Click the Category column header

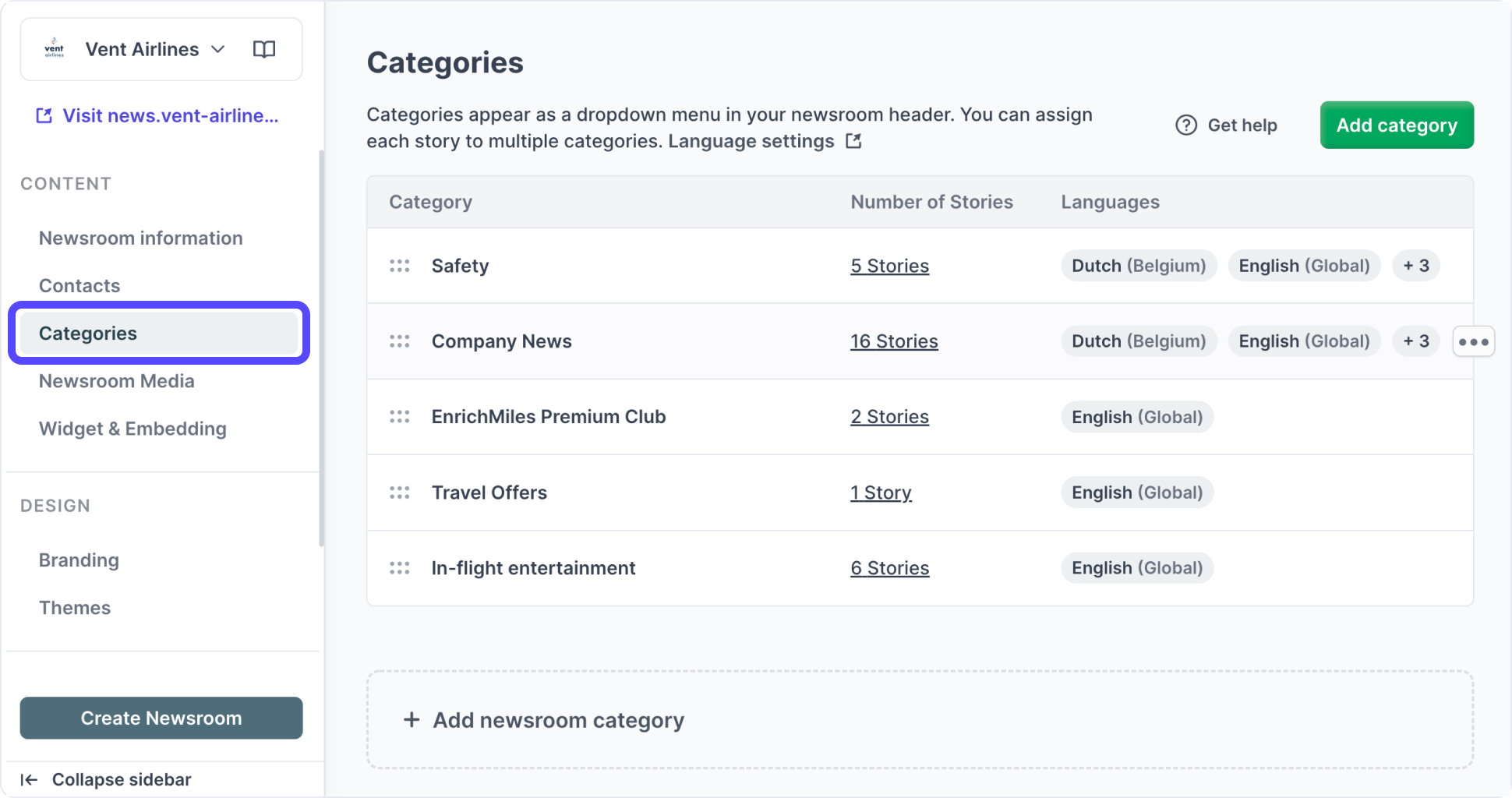[x=430, y=202]
